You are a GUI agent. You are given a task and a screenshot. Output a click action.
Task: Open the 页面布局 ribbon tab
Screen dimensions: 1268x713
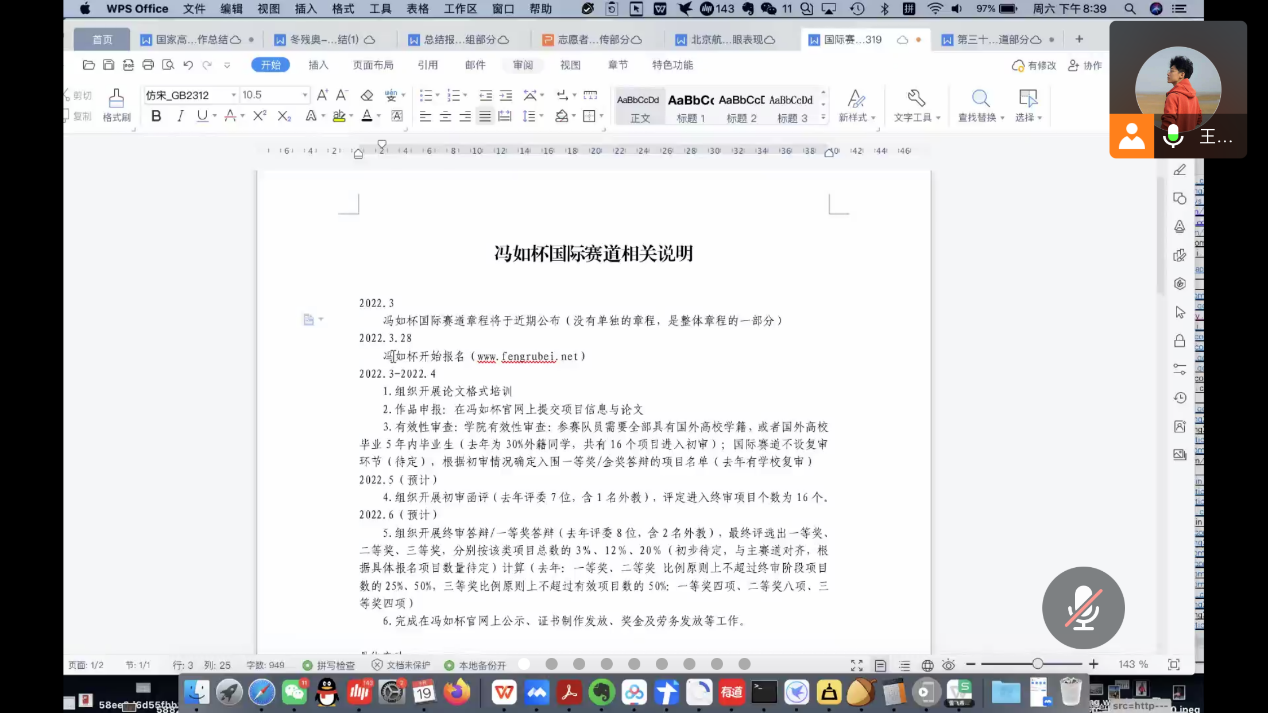click(373, 65)
